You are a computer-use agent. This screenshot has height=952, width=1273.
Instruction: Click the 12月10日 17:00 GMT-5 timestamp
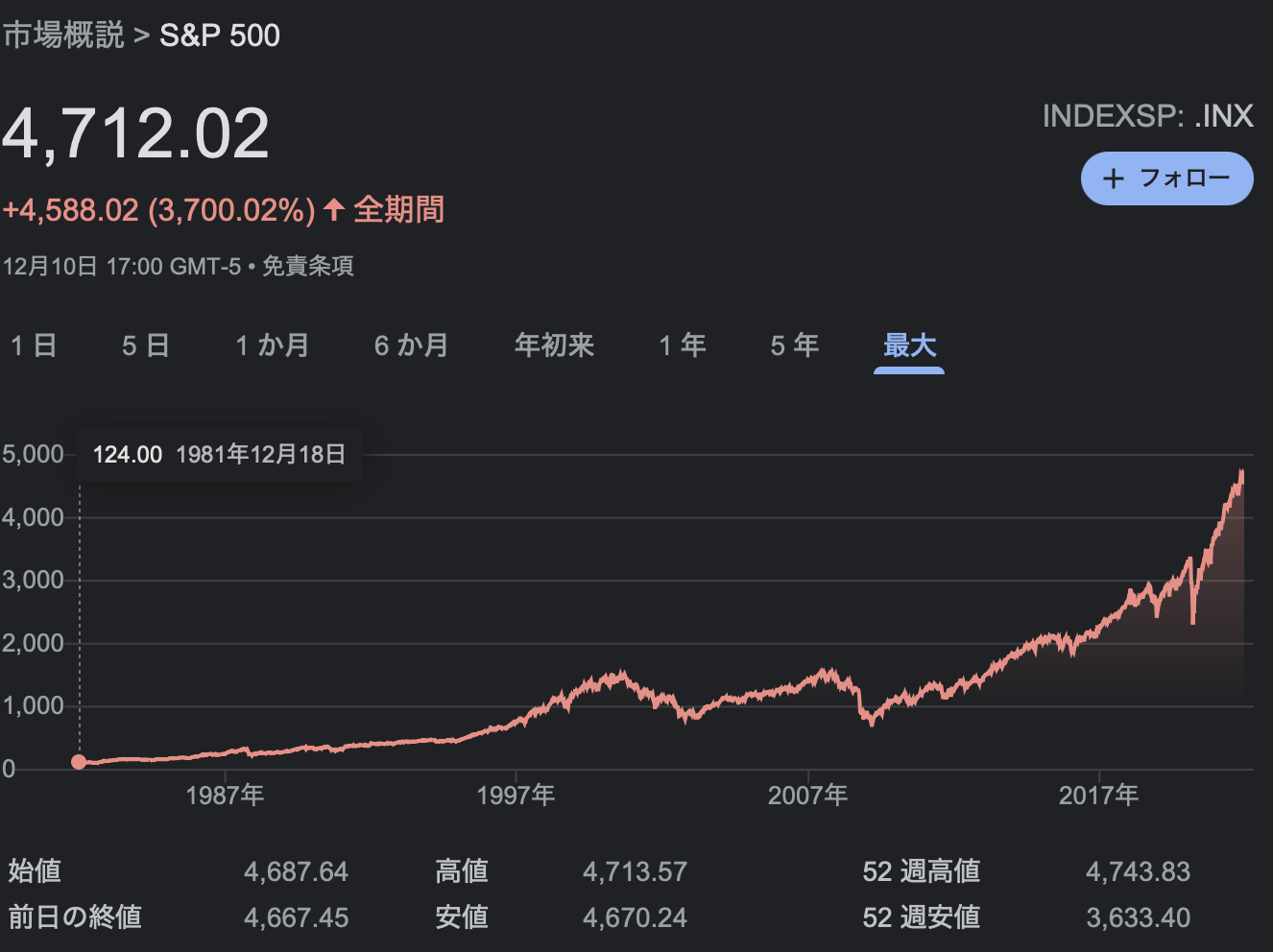[122, 266]
